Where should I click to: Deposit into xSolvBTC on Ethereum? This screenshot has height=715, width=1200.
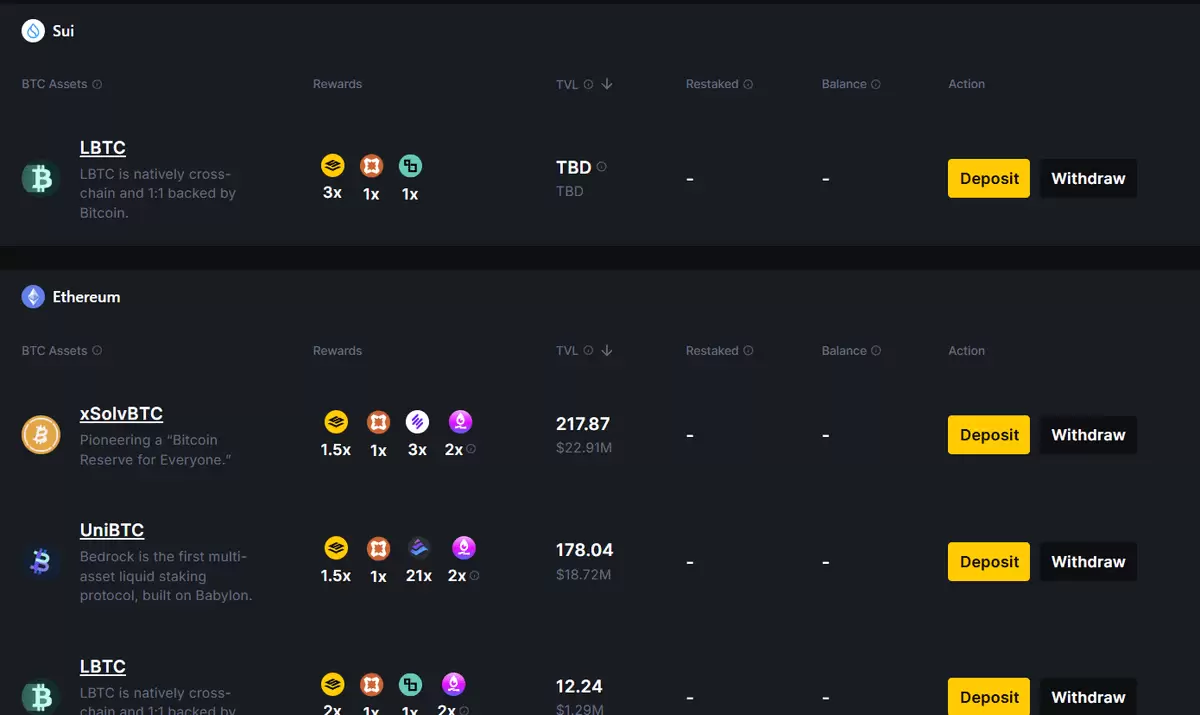[x=989, y=435]
